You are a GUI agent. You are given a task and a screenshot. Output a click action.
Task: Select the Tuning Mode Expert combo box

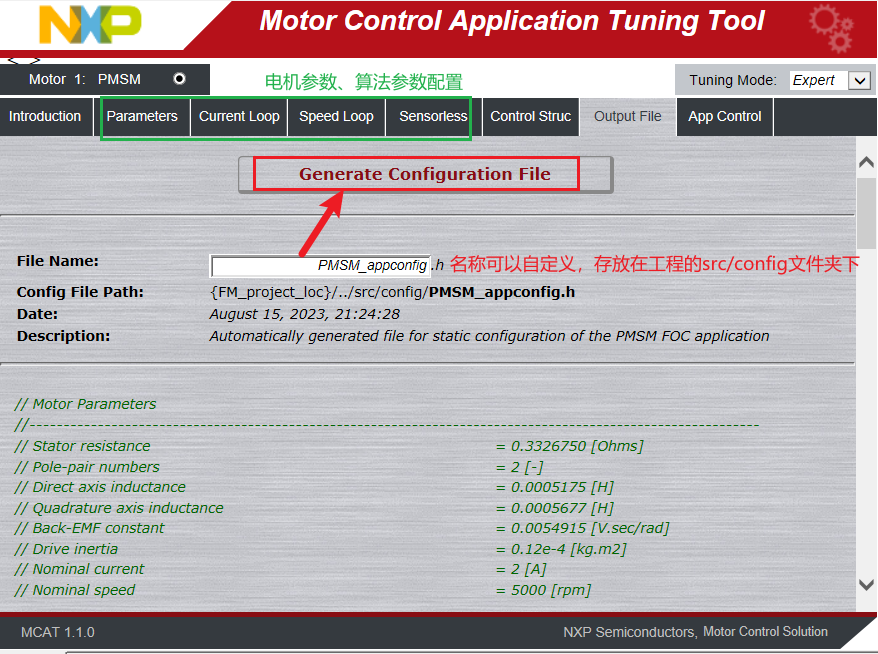[x=830, y=81]
